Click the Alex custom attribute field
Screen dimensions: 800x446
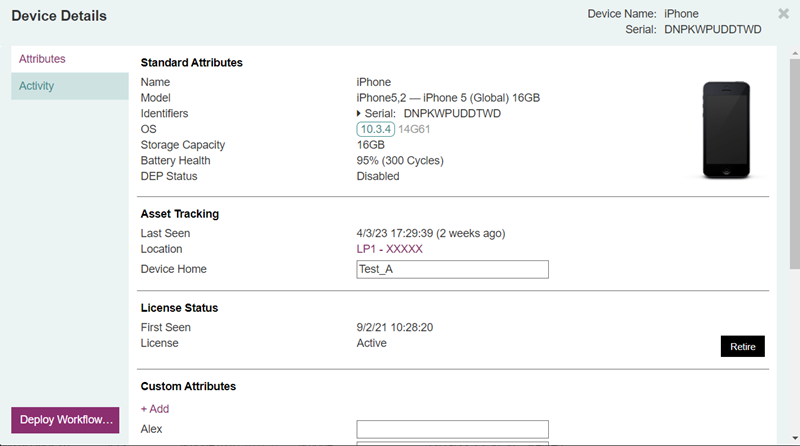452,429
